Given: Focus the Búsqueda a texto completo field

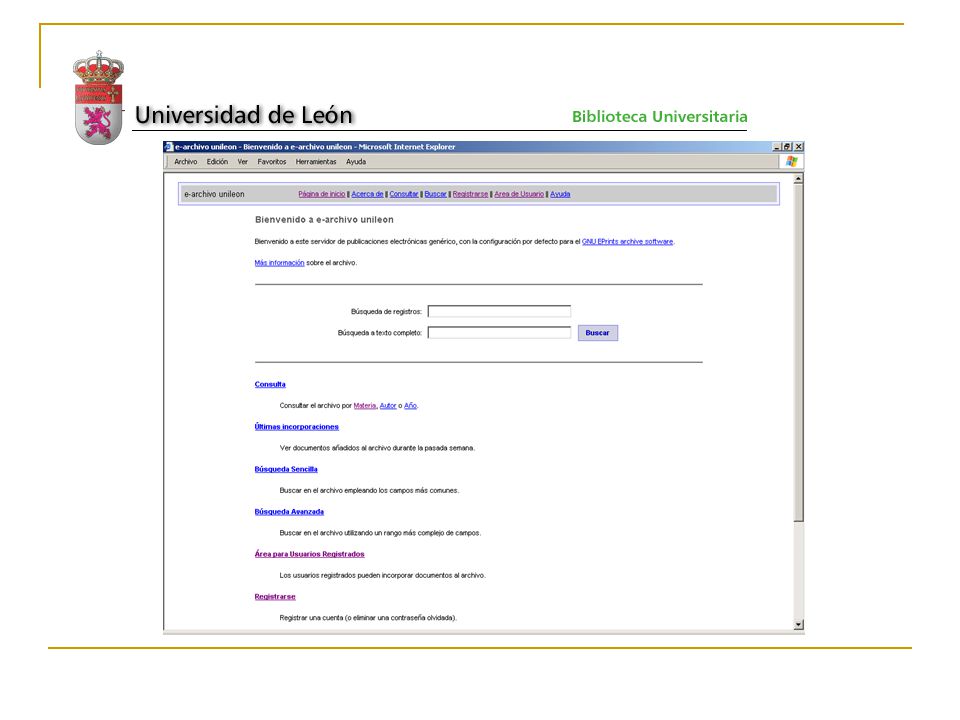Looking at the screenshot, I should [499, 332].
